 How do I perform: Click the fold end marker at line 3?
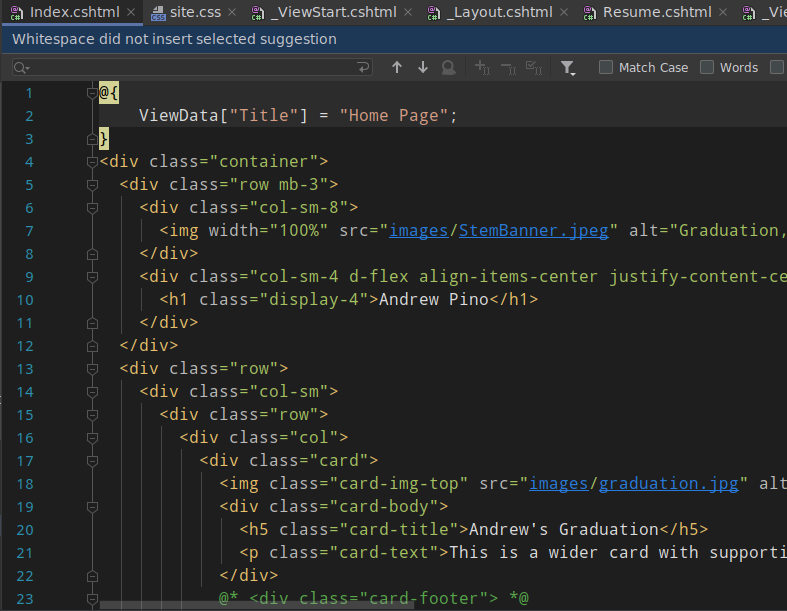[x=92, y=139]
